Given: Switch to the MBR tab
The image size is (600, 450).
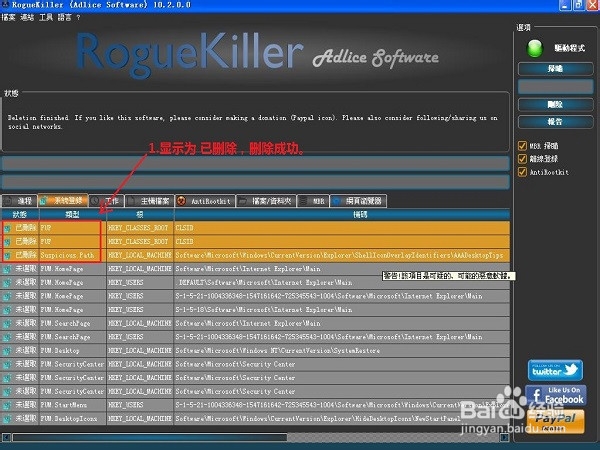Looking at the screenshot, I should click(313, 201).
